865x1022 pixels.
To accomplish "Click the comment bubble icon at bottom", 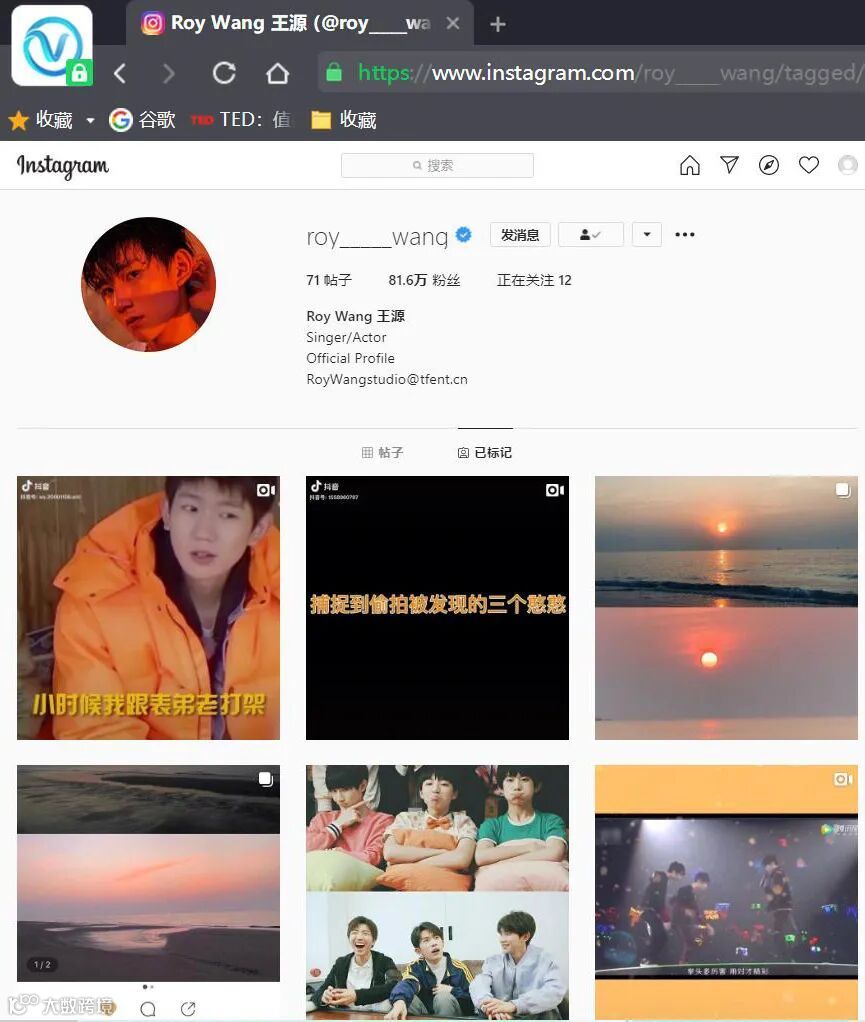I will [x=148, y=1008].
